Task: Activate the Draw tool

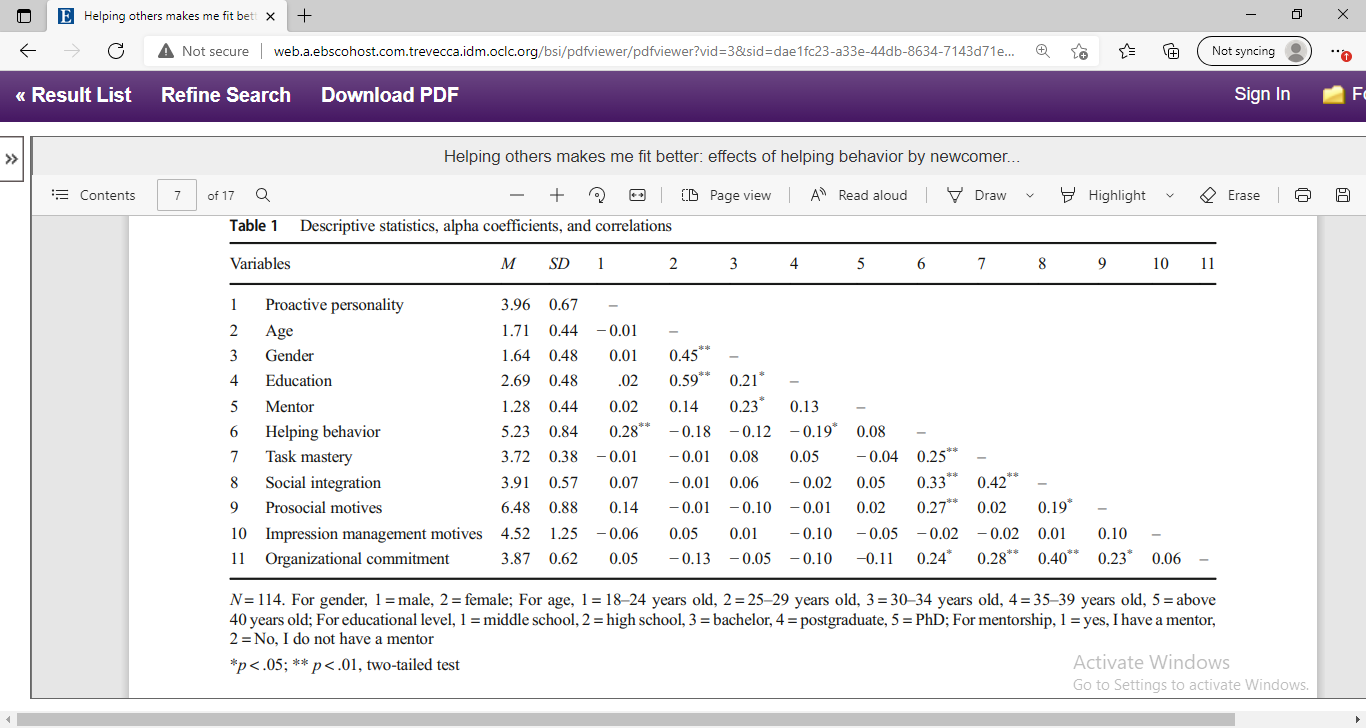Action: tap(977, 195)
